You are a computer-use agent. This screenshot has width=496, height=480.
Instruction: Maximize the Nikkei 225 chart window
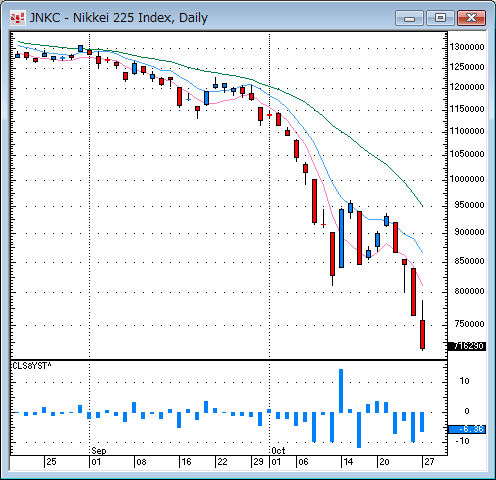pos(440,18)
